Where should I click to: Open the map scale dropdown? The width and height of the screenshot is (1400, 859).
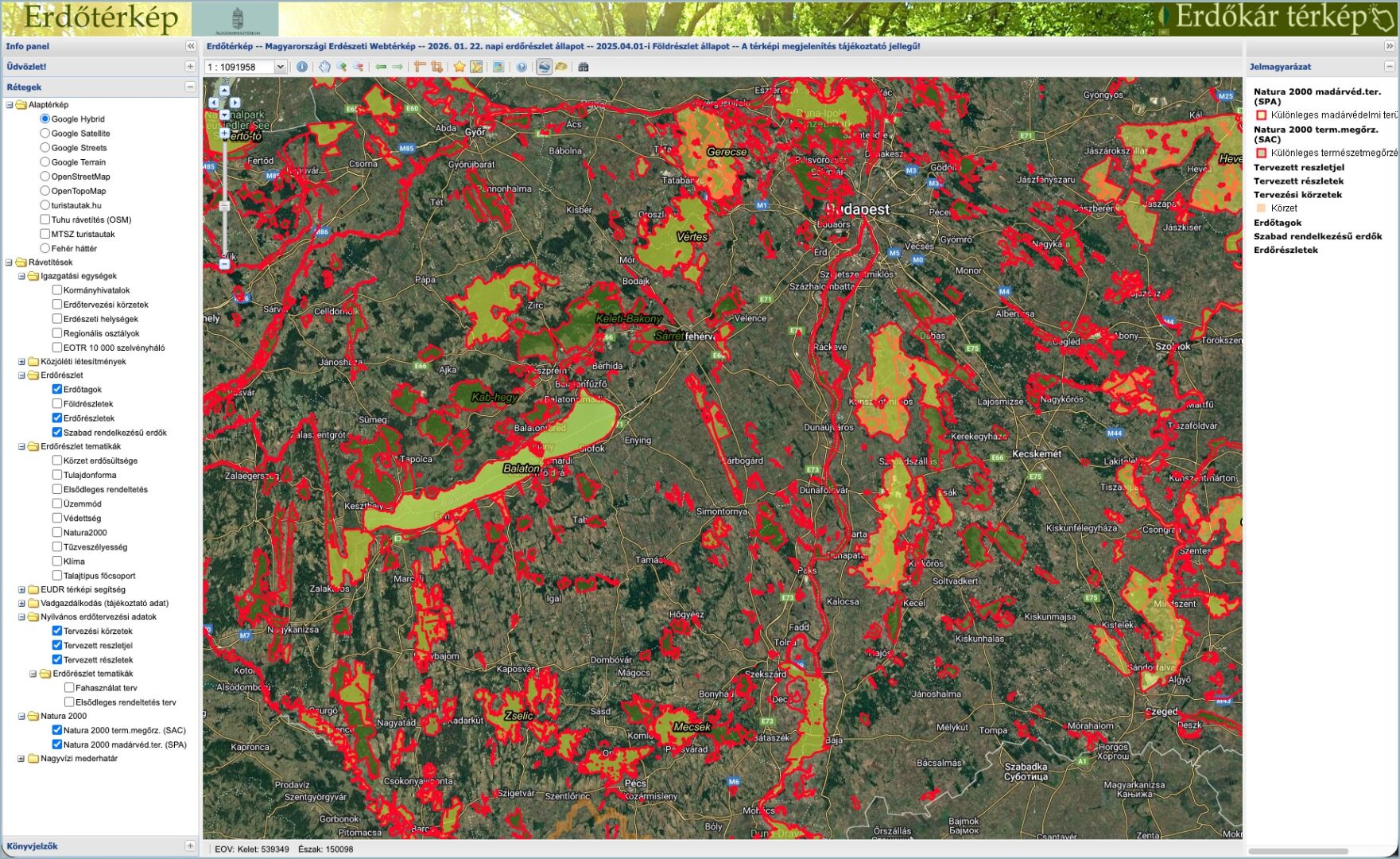point(280,68)
